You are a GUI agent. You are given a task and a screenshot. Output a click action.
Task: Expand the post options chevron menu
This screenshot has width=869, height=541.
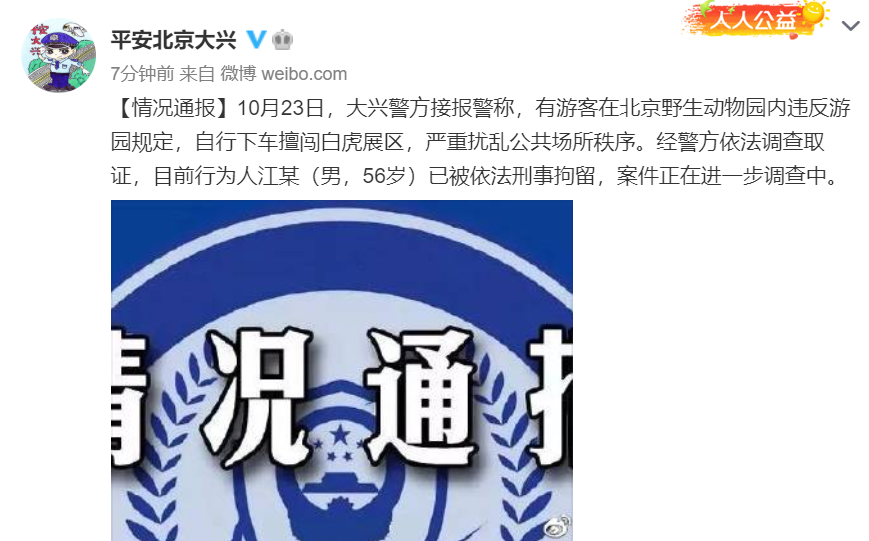coord(850,25)
